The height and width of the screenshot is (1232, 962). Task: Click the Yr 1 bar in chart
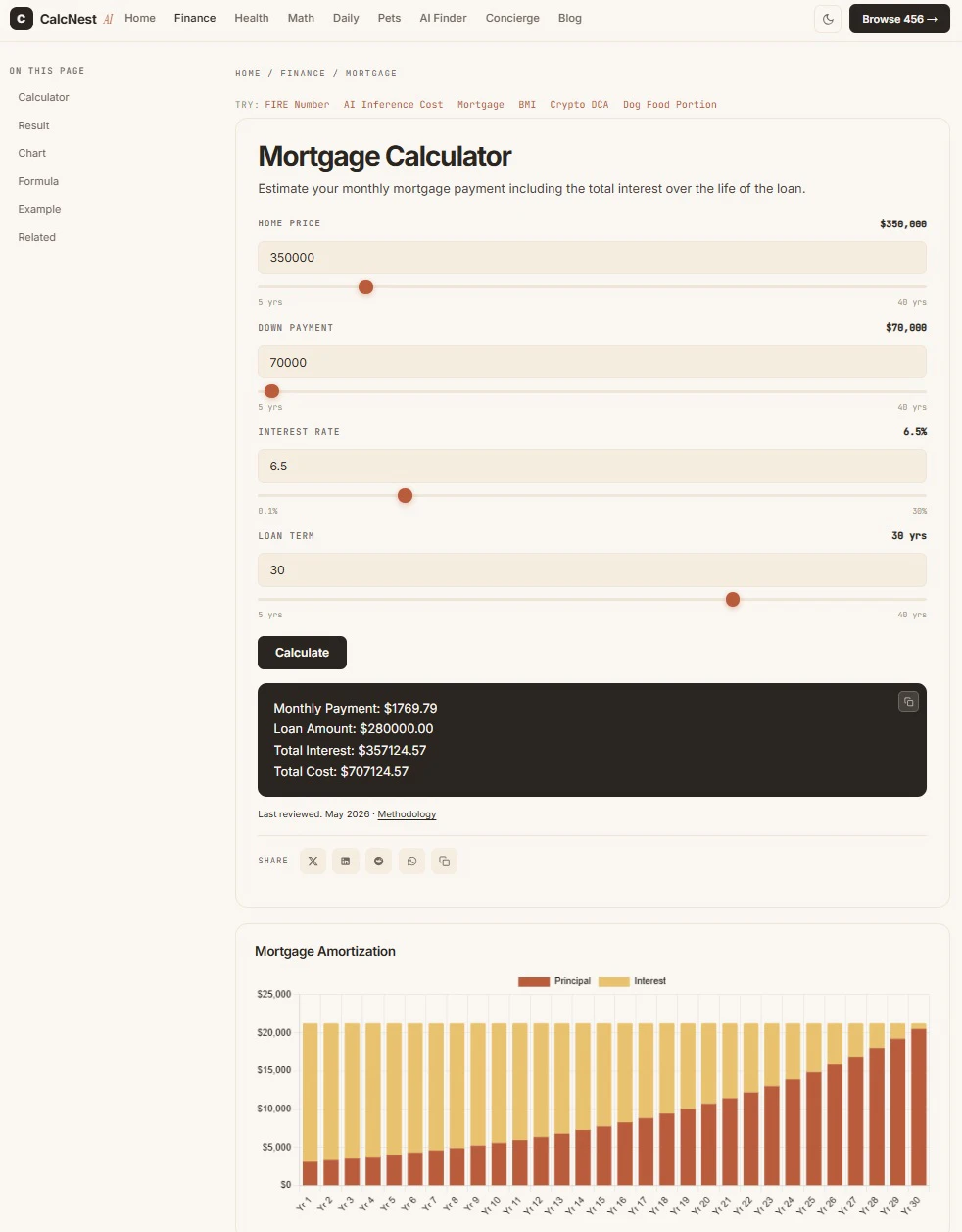(x=310, y=1105)
